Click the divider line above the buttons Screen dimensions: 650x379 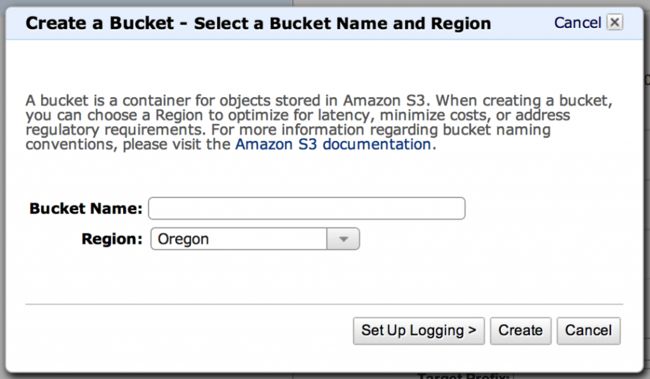324,304
